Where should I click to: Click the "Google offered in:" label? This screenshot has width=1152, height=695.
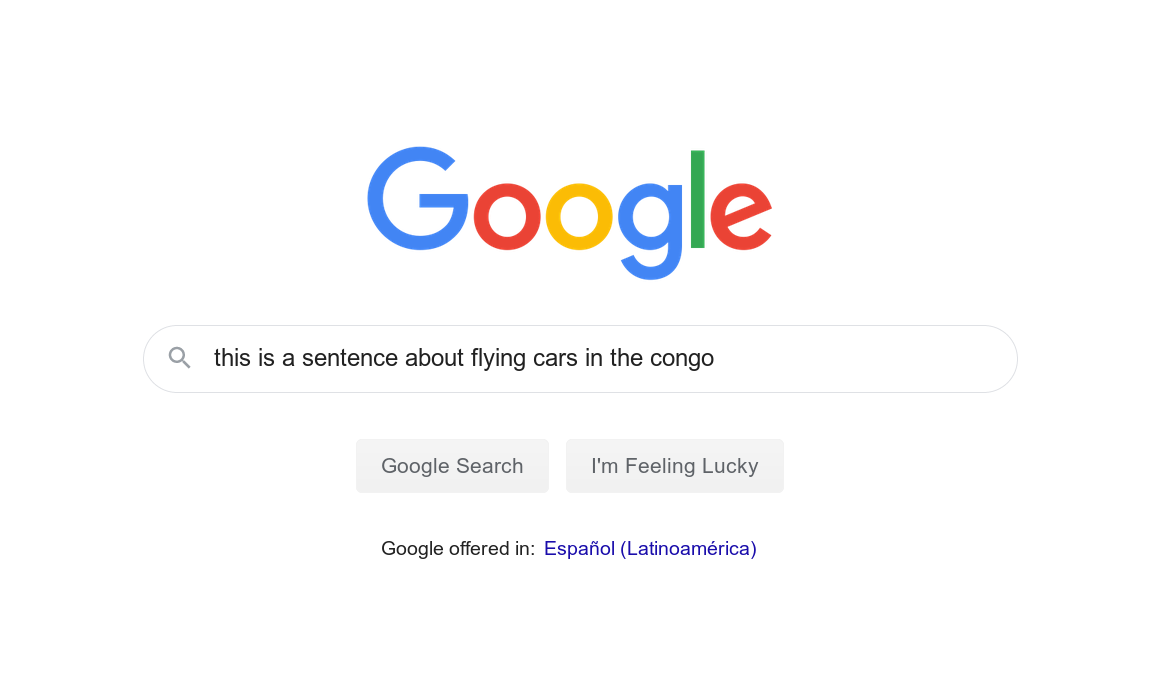pos(458,548)
